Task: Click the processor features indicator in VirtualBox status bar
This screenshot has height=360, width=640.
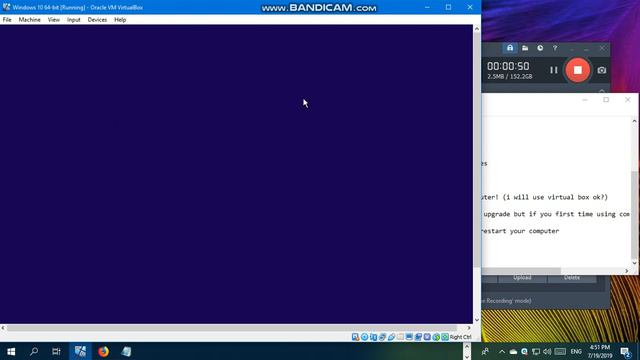Action: click(427, 337)
